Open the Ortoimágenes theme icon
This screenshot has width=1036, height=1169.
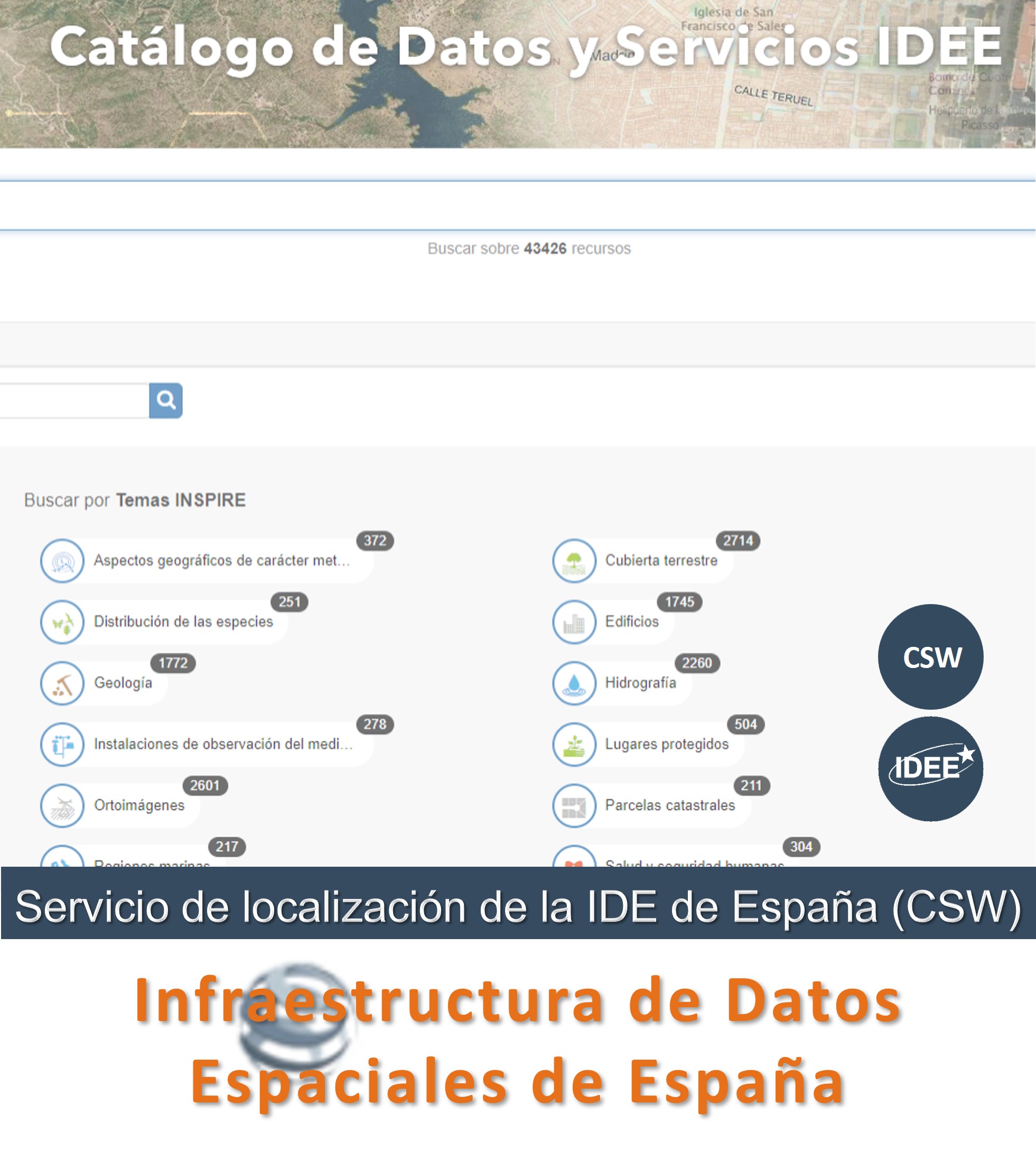62,806
